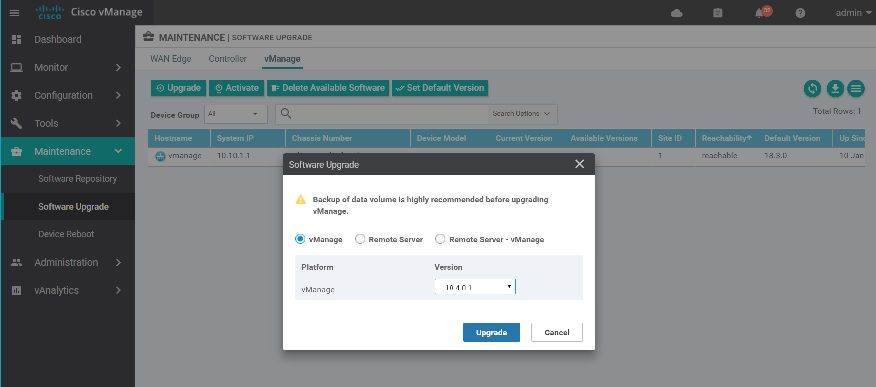Click the Cisco logo
The image size is (876, 387).
click(x=50, y=12)
